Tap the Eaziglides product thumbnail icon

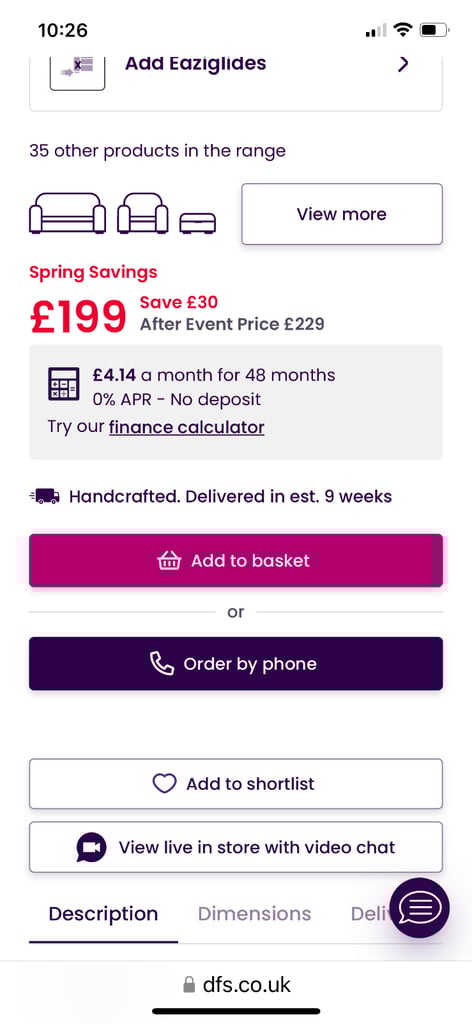(x=77, y=72)
